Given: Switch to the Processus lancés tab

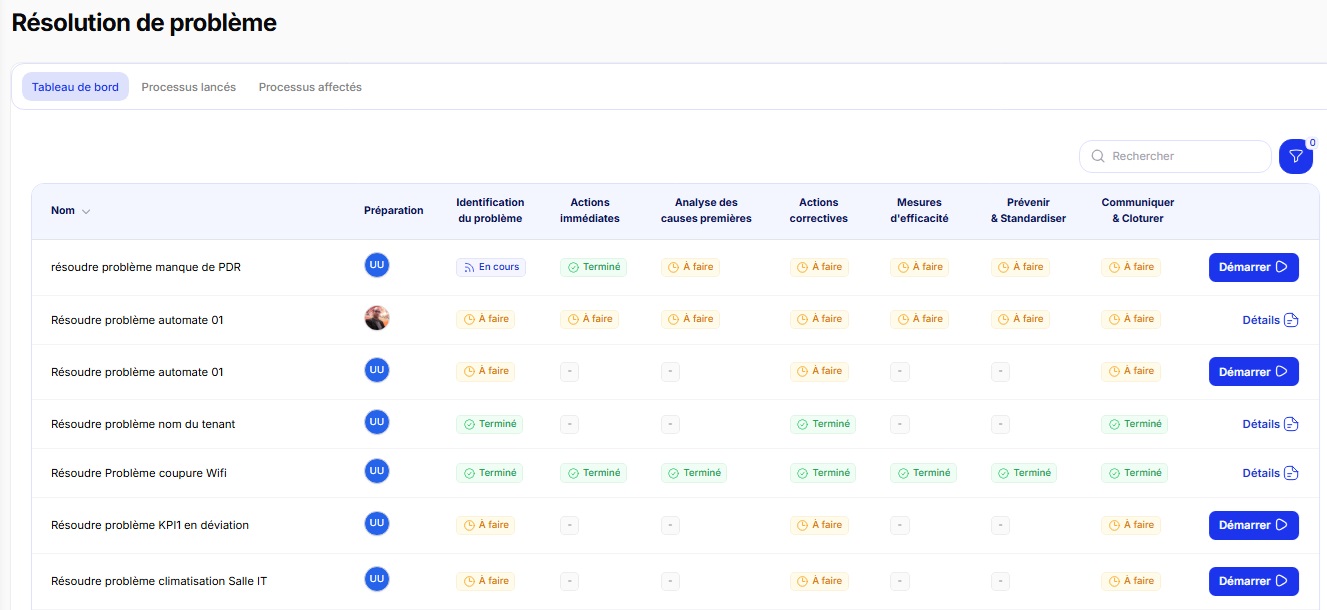Looking at the screenshot, I should pos(188,86).
